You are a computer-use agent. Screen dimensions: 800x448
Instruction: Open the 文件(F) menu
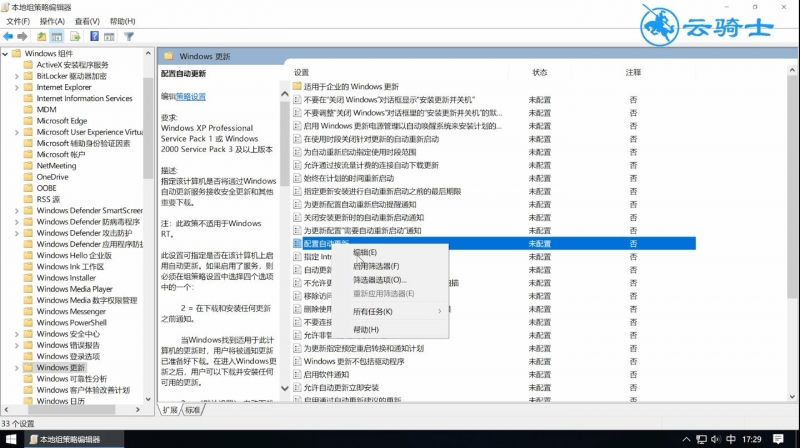(x=18, y=21)
